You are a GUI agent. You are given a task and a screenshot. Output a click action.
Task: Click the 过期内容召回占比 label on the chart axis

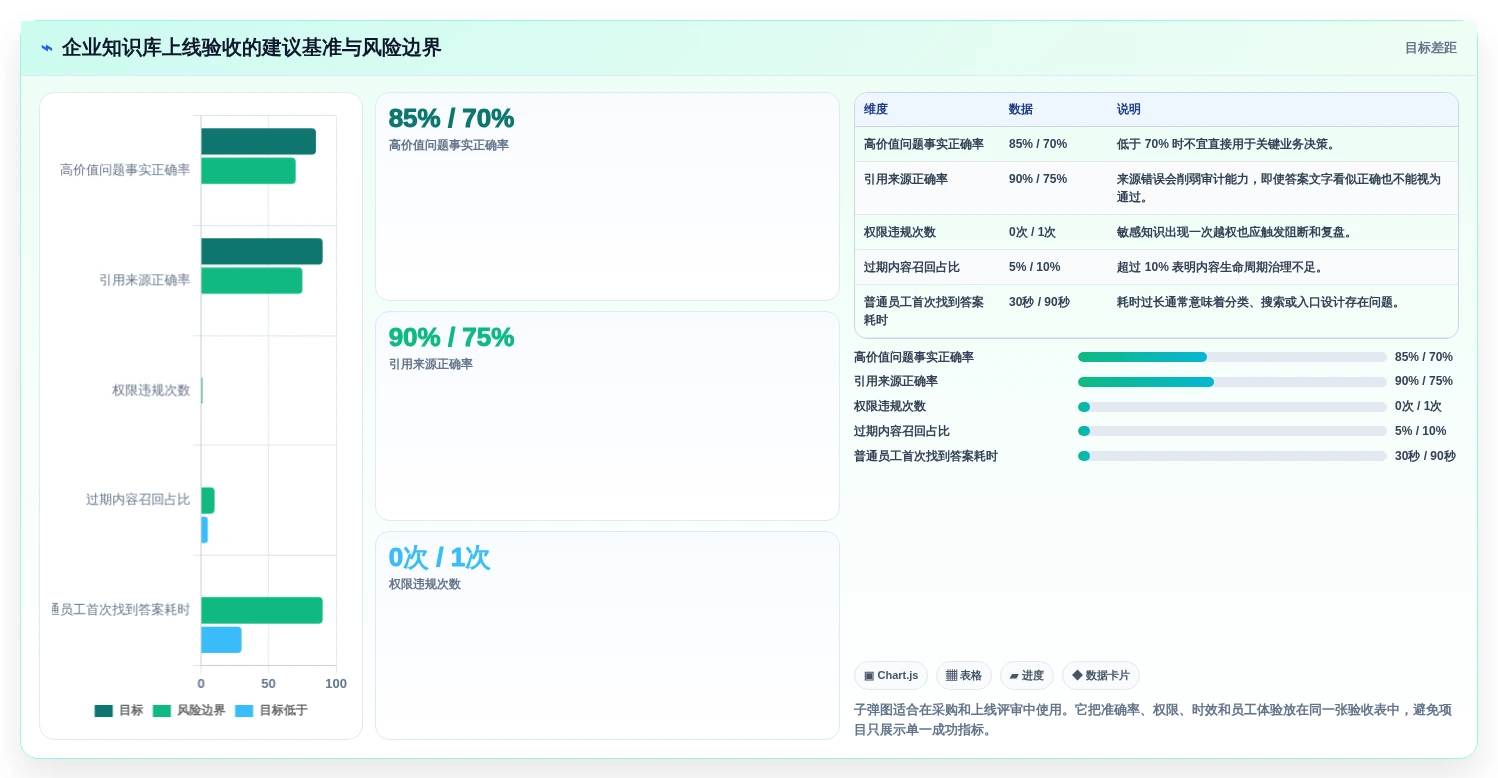[138, 500]
